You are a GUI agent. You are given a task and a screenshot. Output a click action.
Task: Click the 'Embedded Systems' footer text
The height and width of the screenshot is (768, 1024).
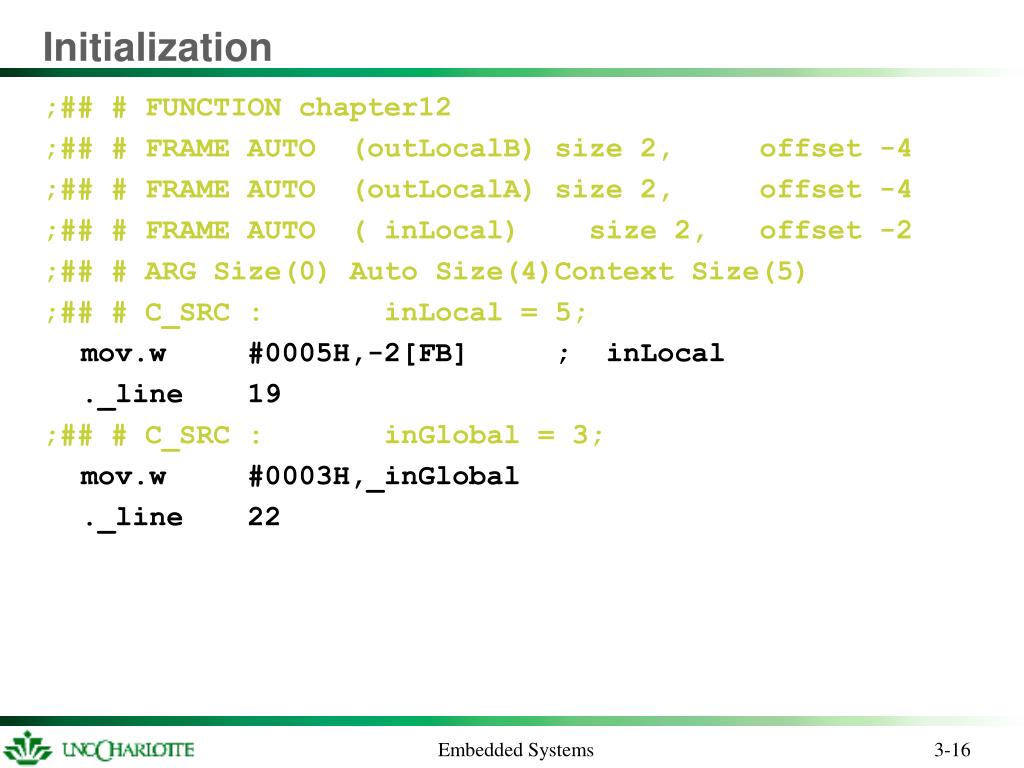(x=516, y=750)
